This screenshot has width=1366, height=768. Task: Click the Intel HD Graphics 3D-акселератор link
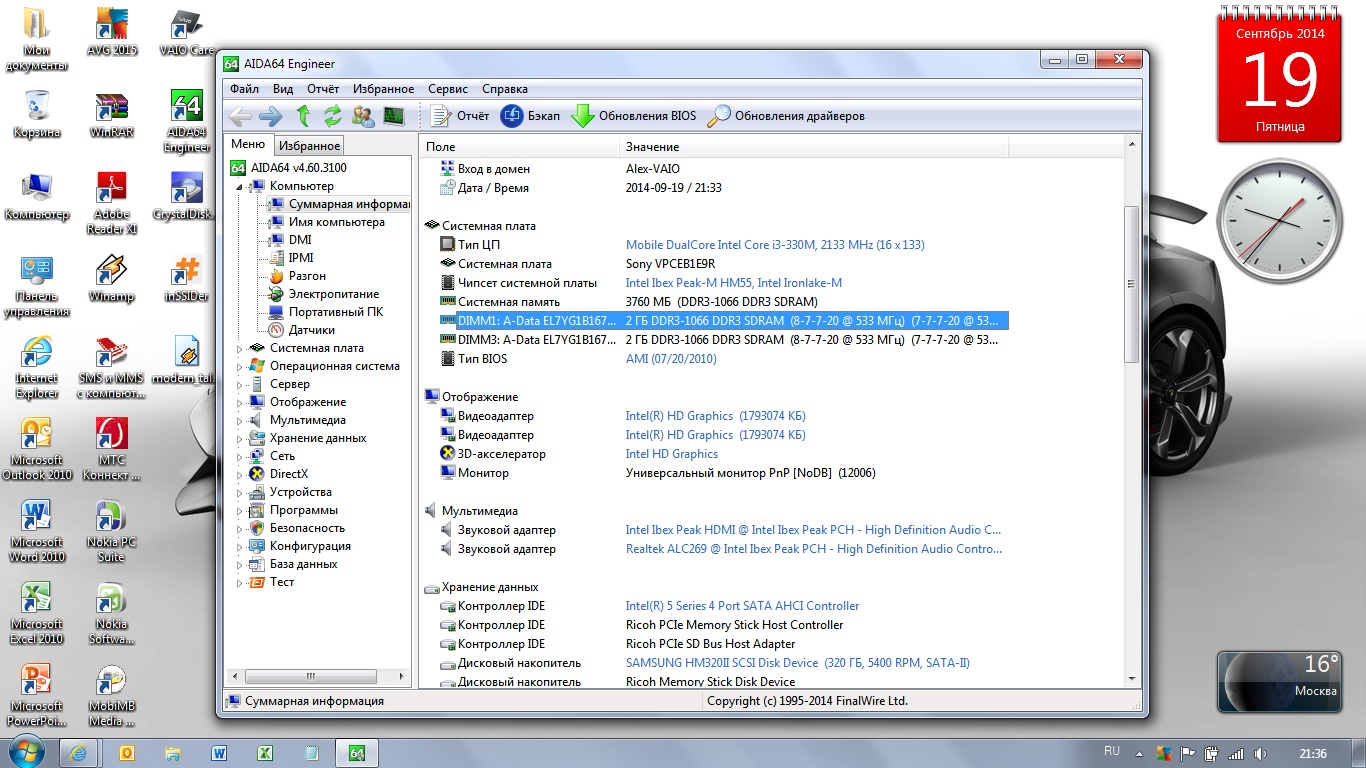point(671,454)
